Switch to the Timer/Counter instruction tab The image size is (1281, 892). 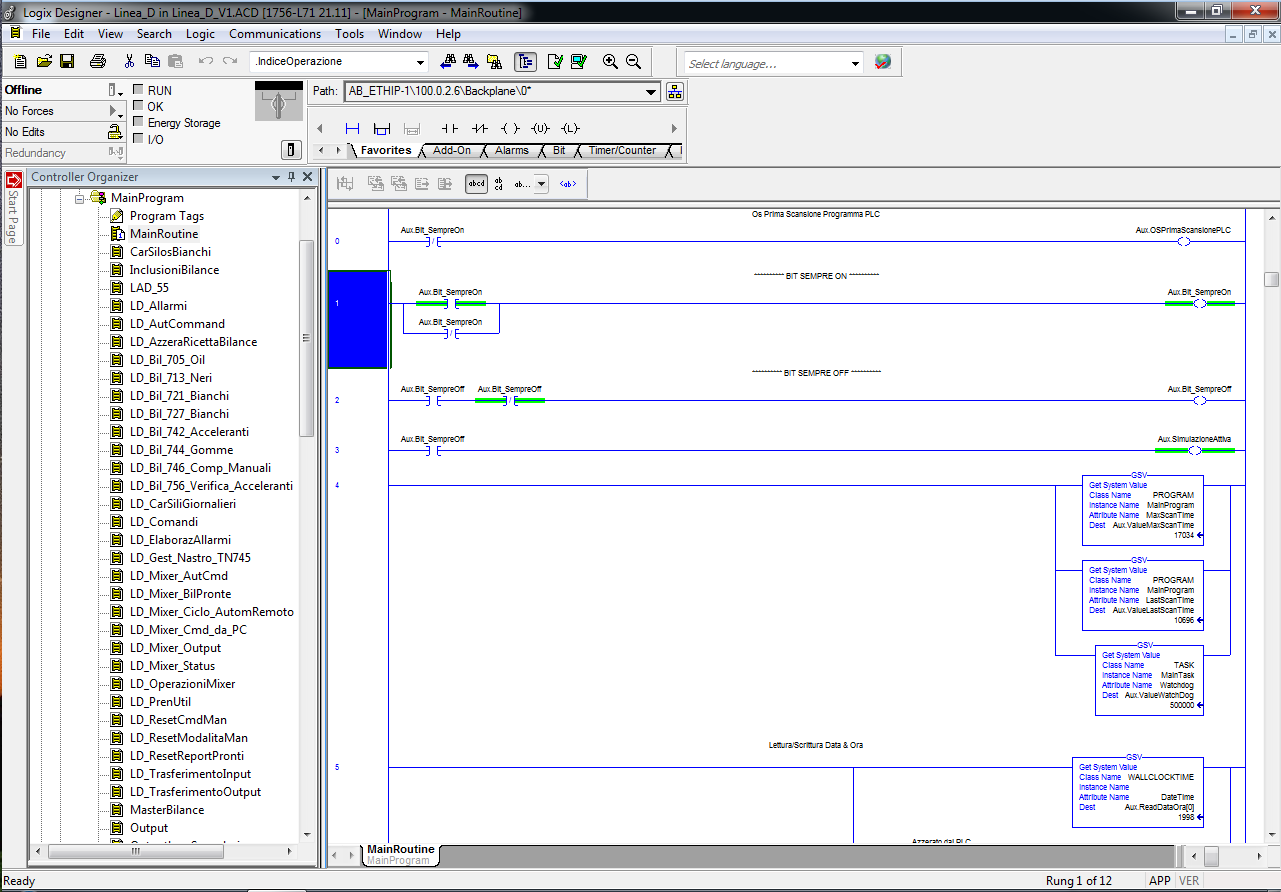(x=622, y=150)
